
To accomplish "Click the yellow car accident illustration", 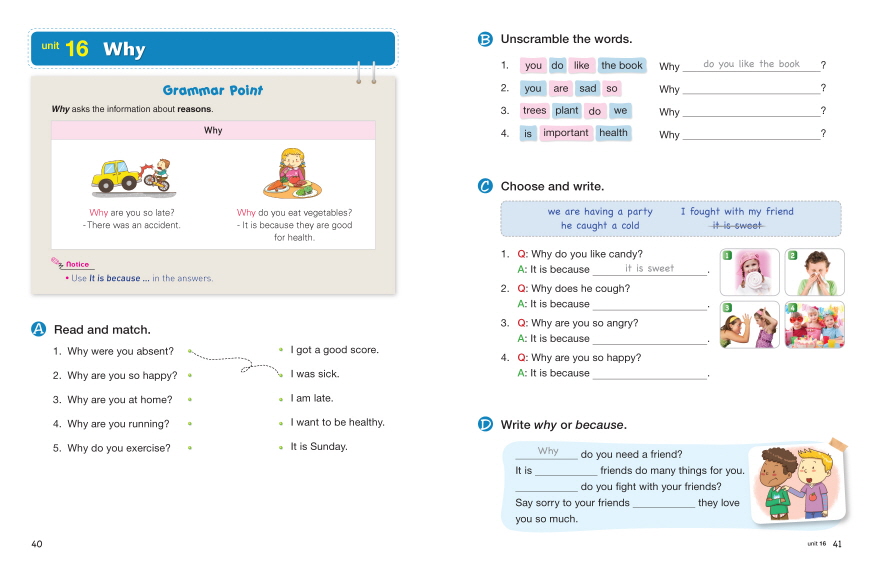I will coord(130,174).
